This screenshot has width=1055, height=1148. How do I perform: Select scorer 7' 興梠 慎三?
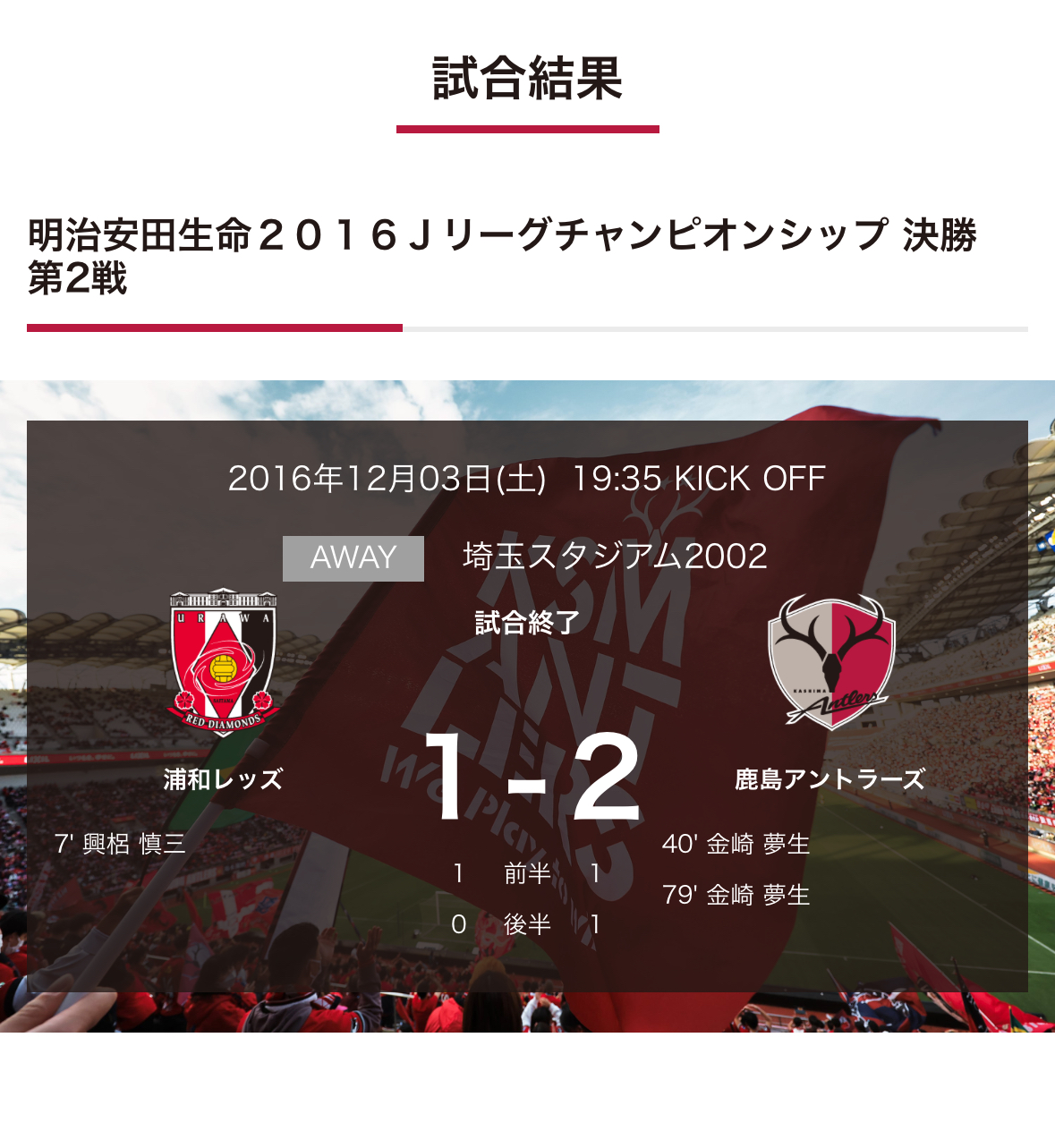coord(120,844)
